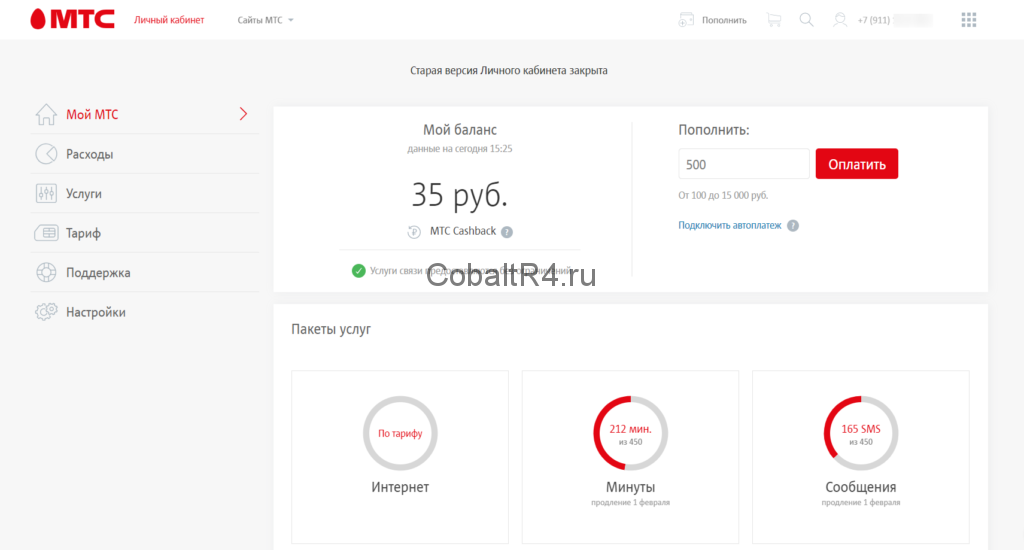
Task: Click the help icon beside MTC Cashback
Action: point(507,232)
